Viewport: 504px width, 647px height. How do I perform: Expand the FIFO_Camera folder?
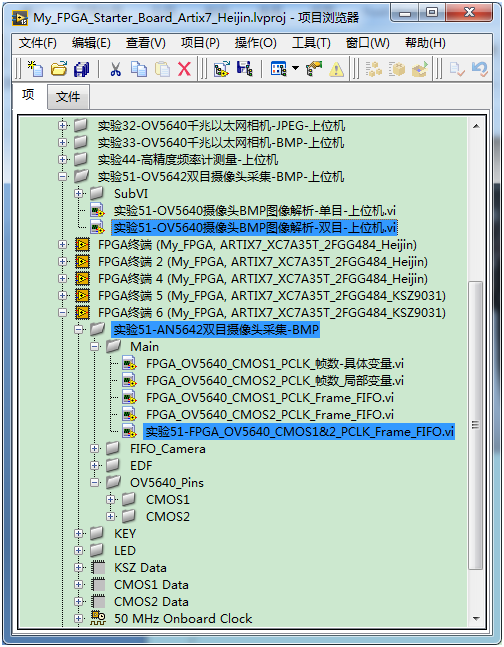click(95, 449)
